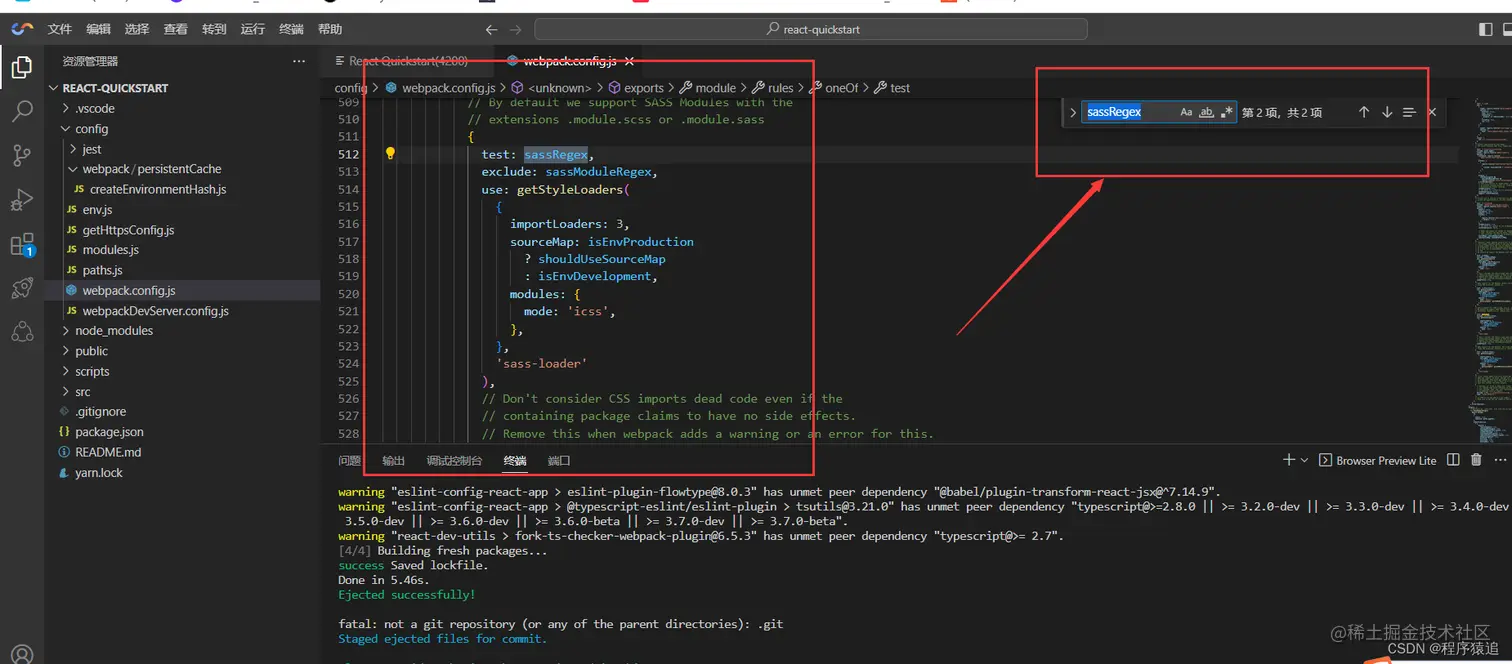Open the 文件 (File) menu

pos(60,30)
